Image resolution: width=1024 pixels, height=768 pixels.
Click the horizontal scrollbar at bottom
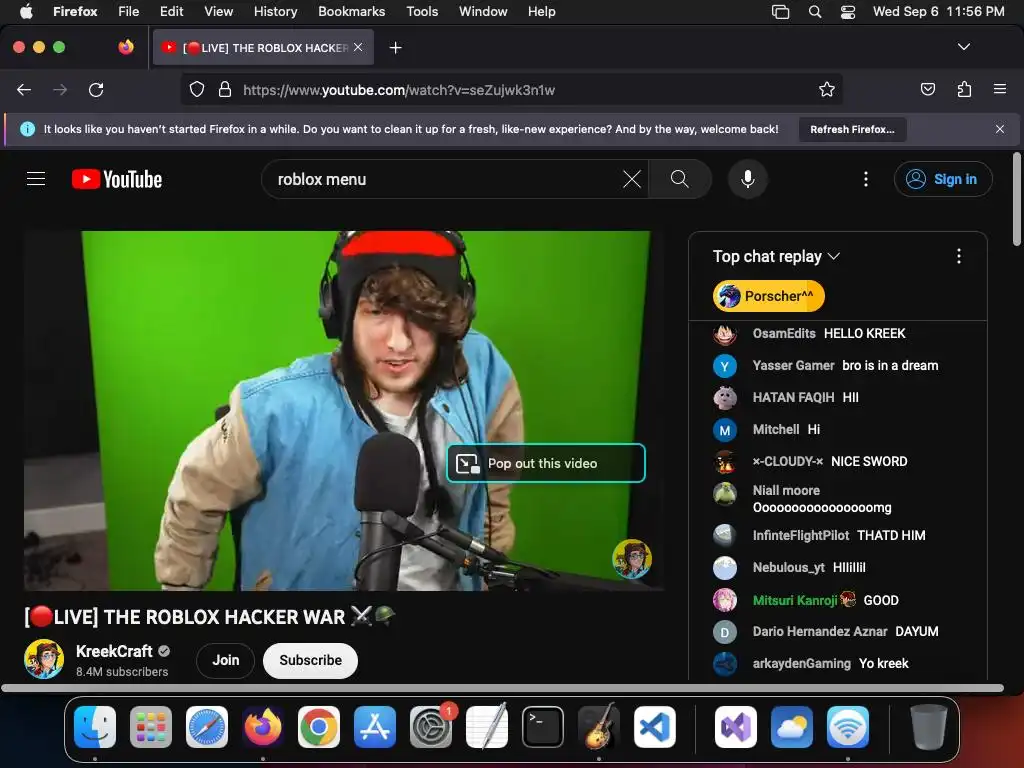(502, 688)
